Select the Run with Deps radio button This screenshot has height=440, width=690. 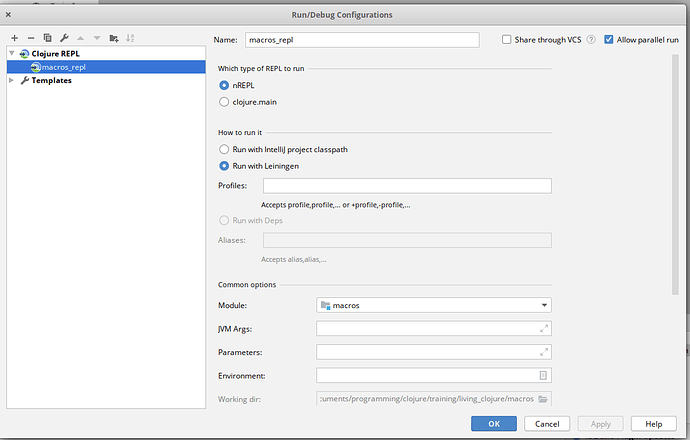click(224, 220)
